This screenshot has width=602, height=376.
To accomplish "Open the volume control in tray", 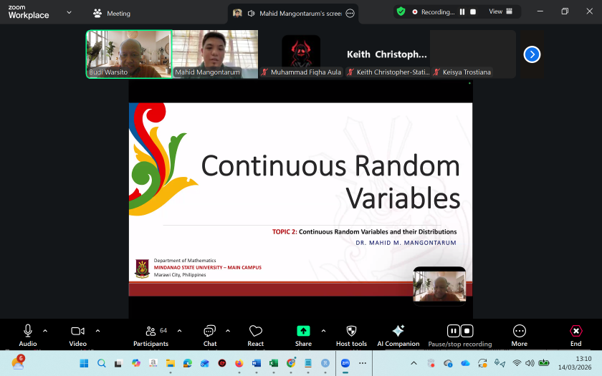I will pos(530,363).
